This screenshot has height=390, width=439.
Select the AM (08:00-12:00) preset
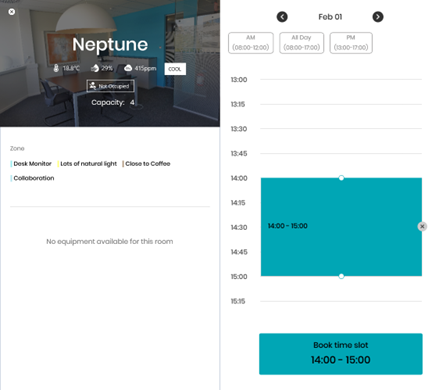(x=251, y=43)
